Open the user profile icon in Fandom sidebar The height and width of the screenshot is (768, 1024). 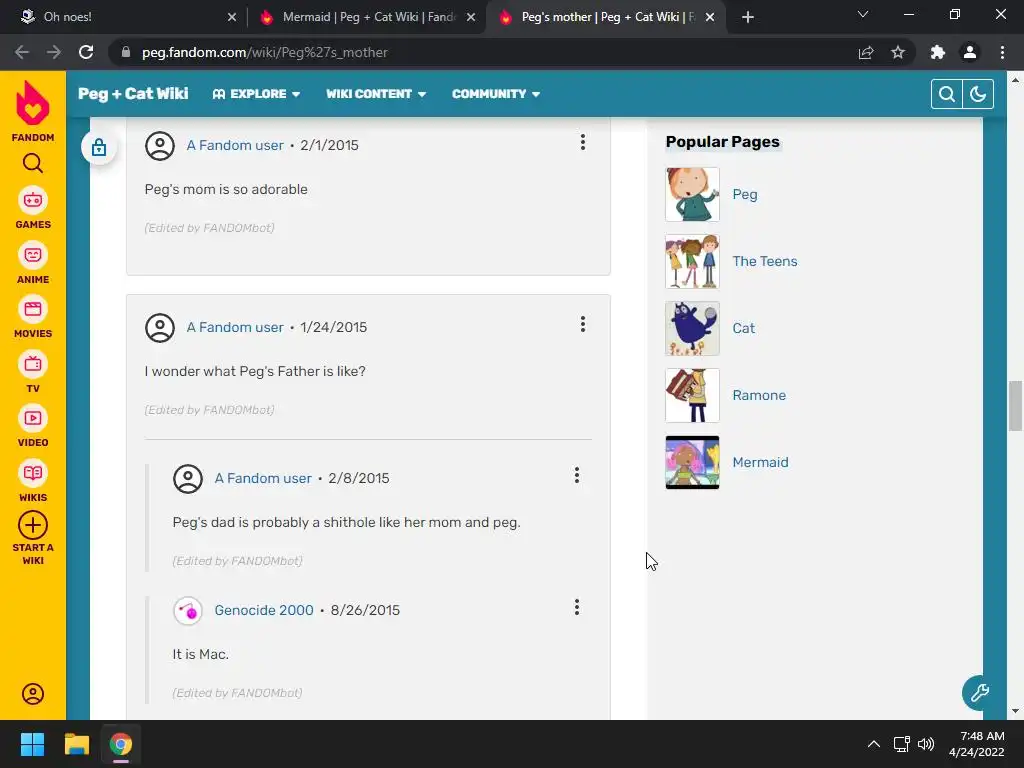(x=33, y=694)
